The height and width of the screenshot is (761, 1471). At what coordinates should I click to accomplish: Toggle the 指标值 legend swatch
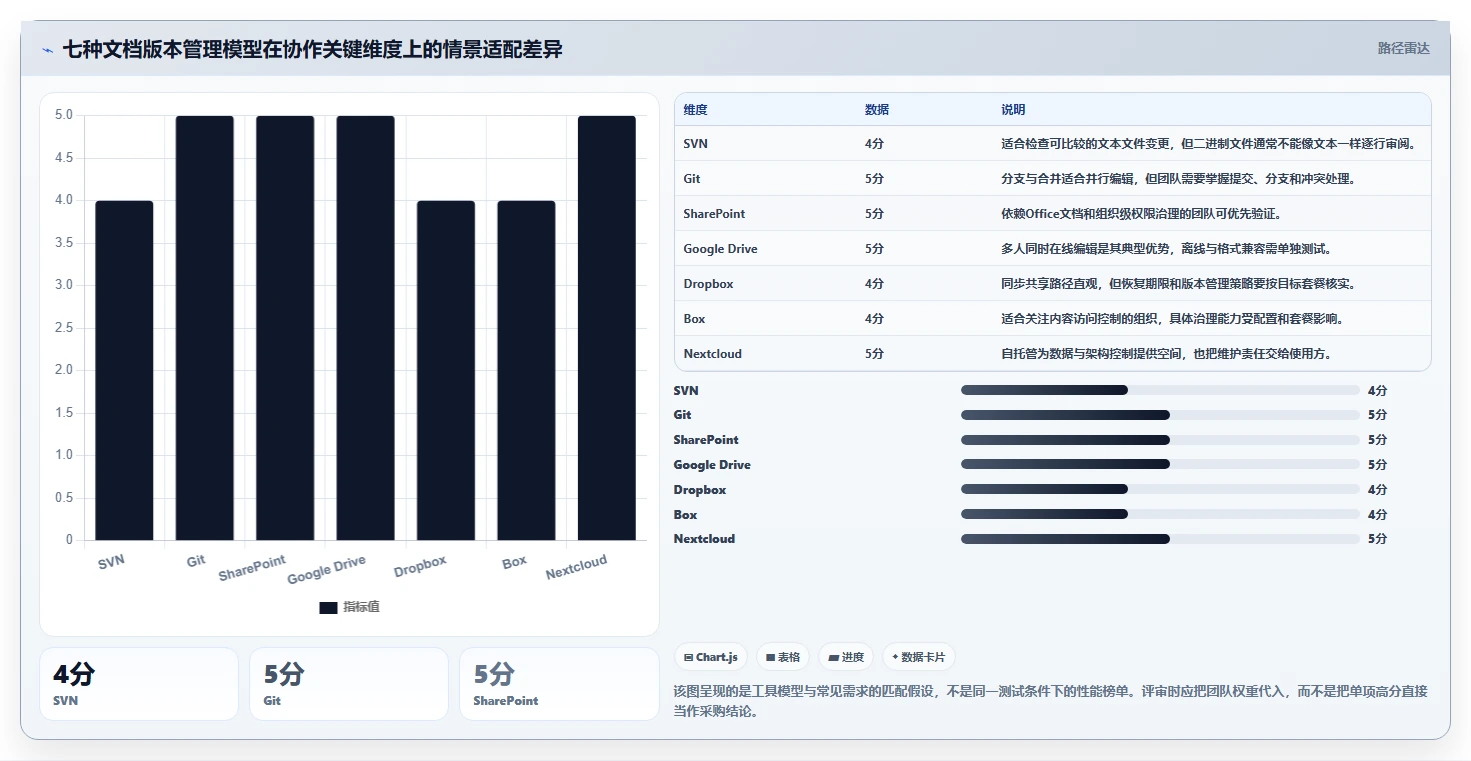328,607
